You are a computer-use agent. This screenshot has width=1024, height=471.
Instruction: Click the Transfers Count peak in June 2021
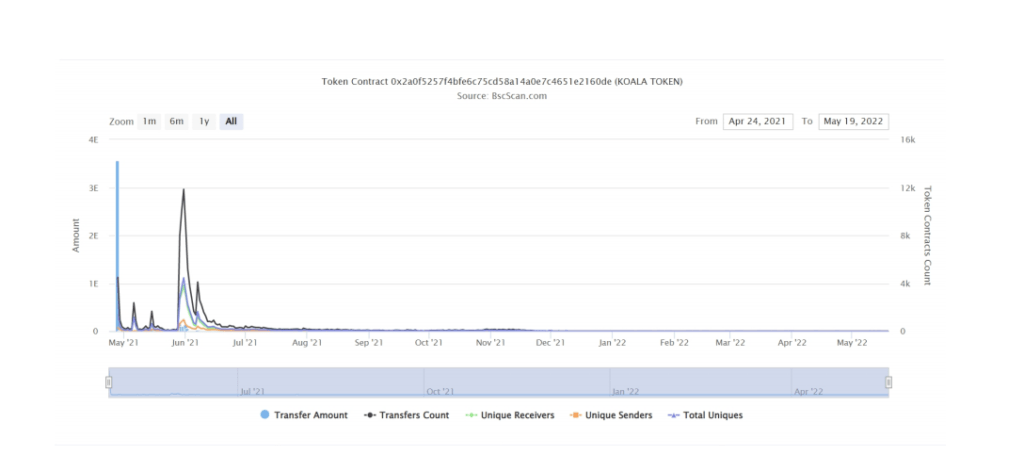pos(184,189)
